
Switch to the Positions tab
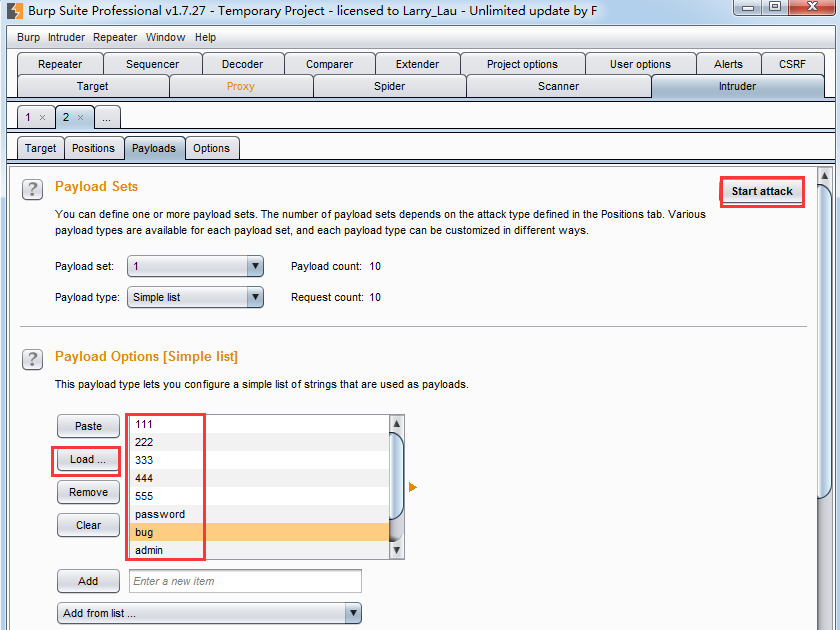click(x=93, y=148)
